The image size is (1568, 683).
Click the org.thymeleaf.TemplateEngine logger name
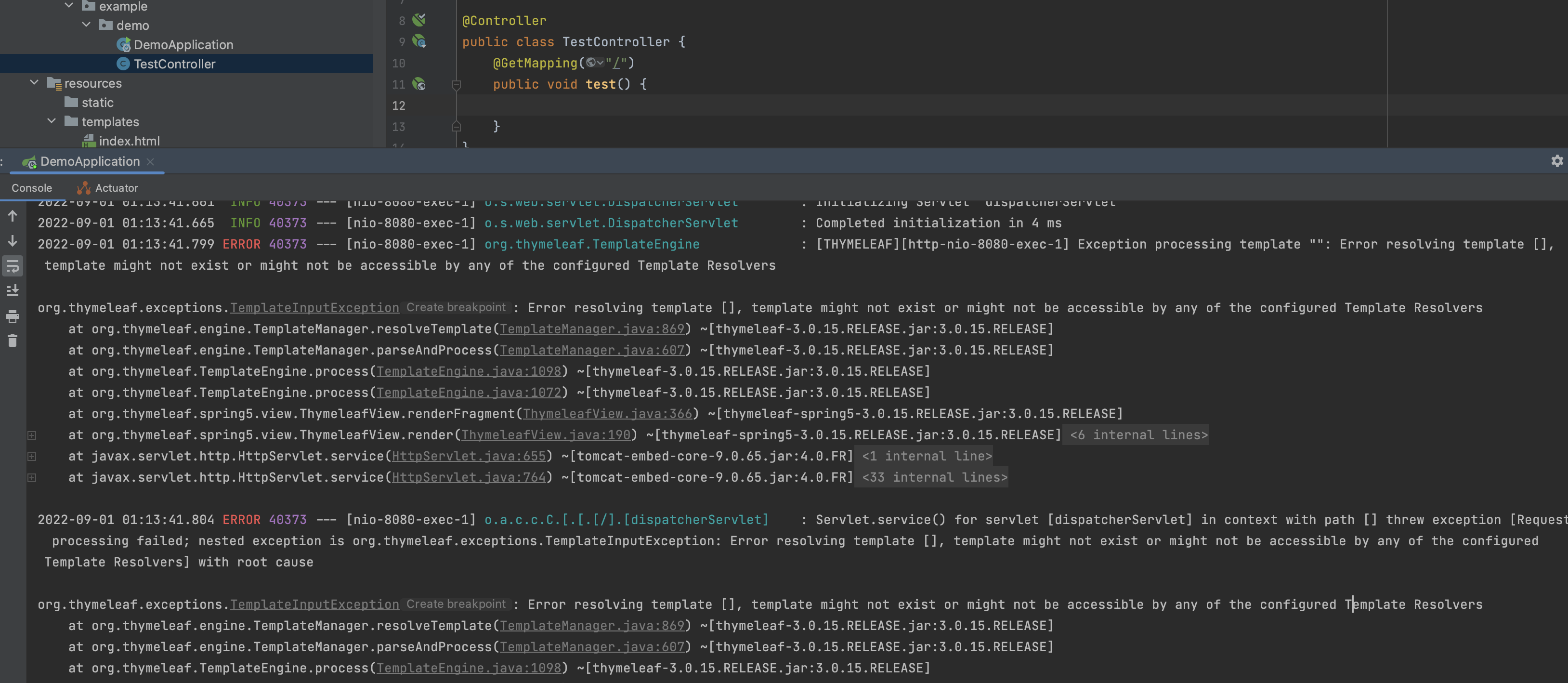coord(592,244)
